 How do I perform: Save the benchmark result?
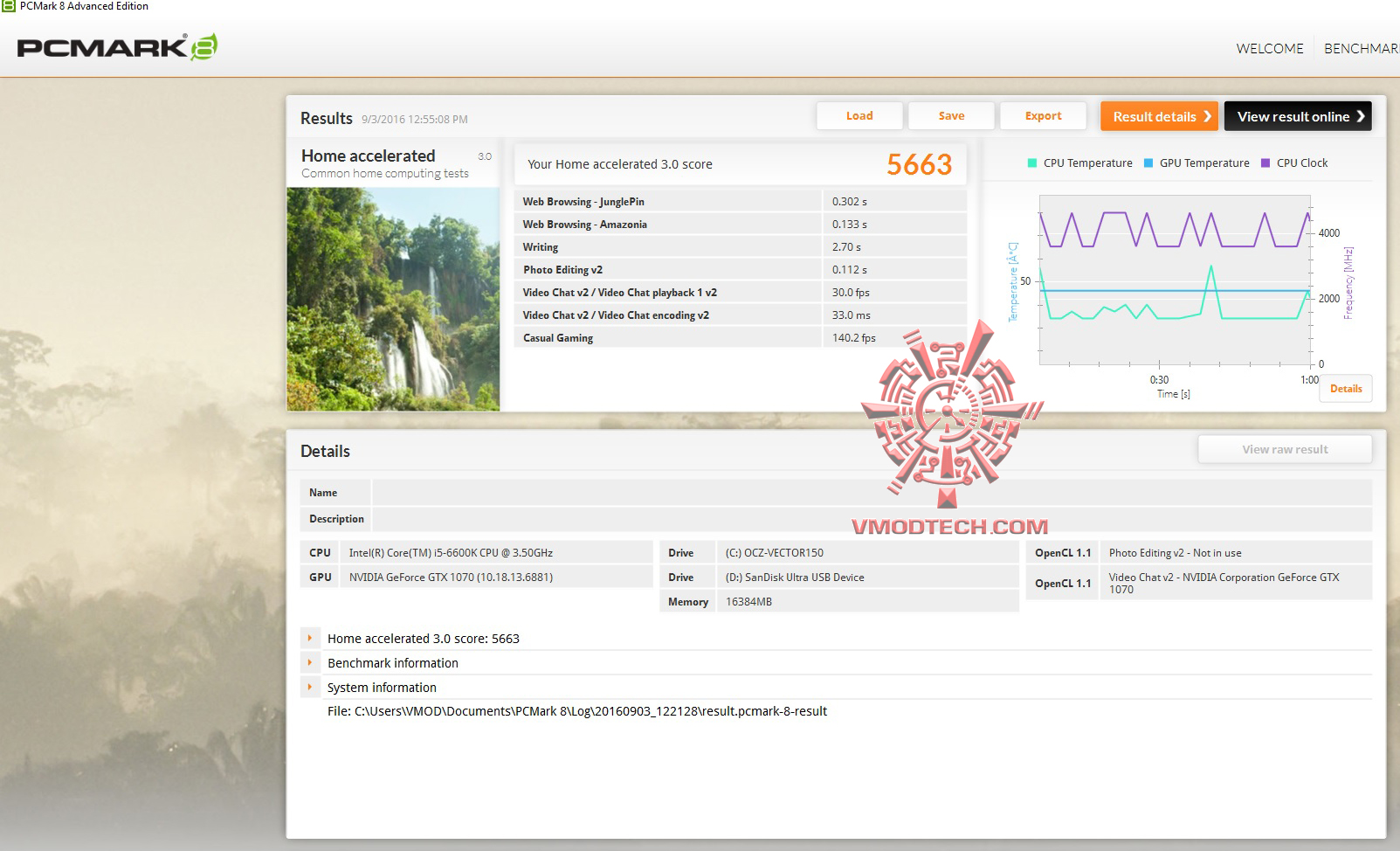(950, 115)
